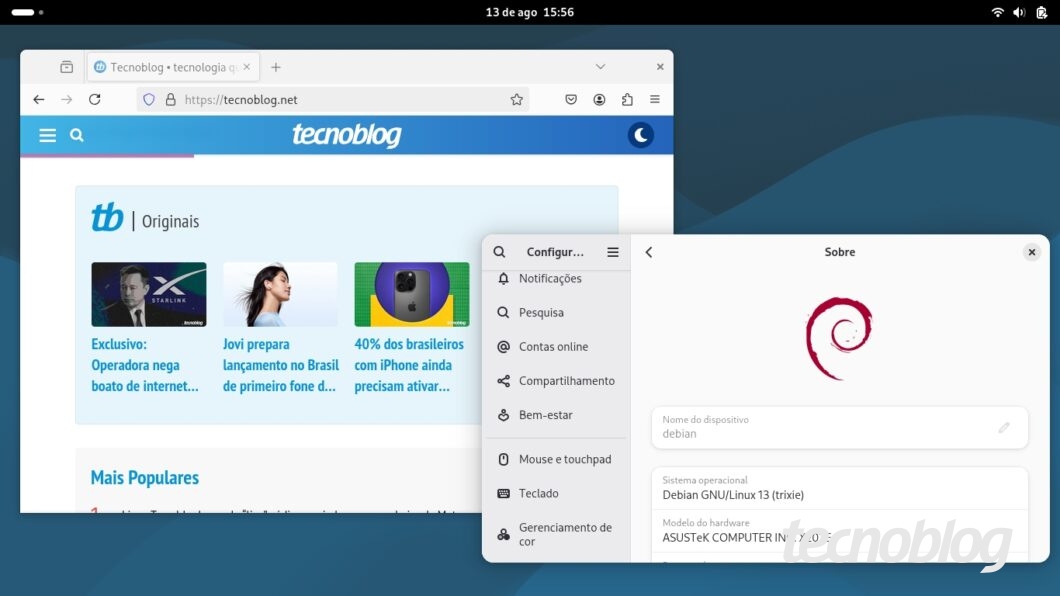Click the search icon in Settings

(500, 252)
